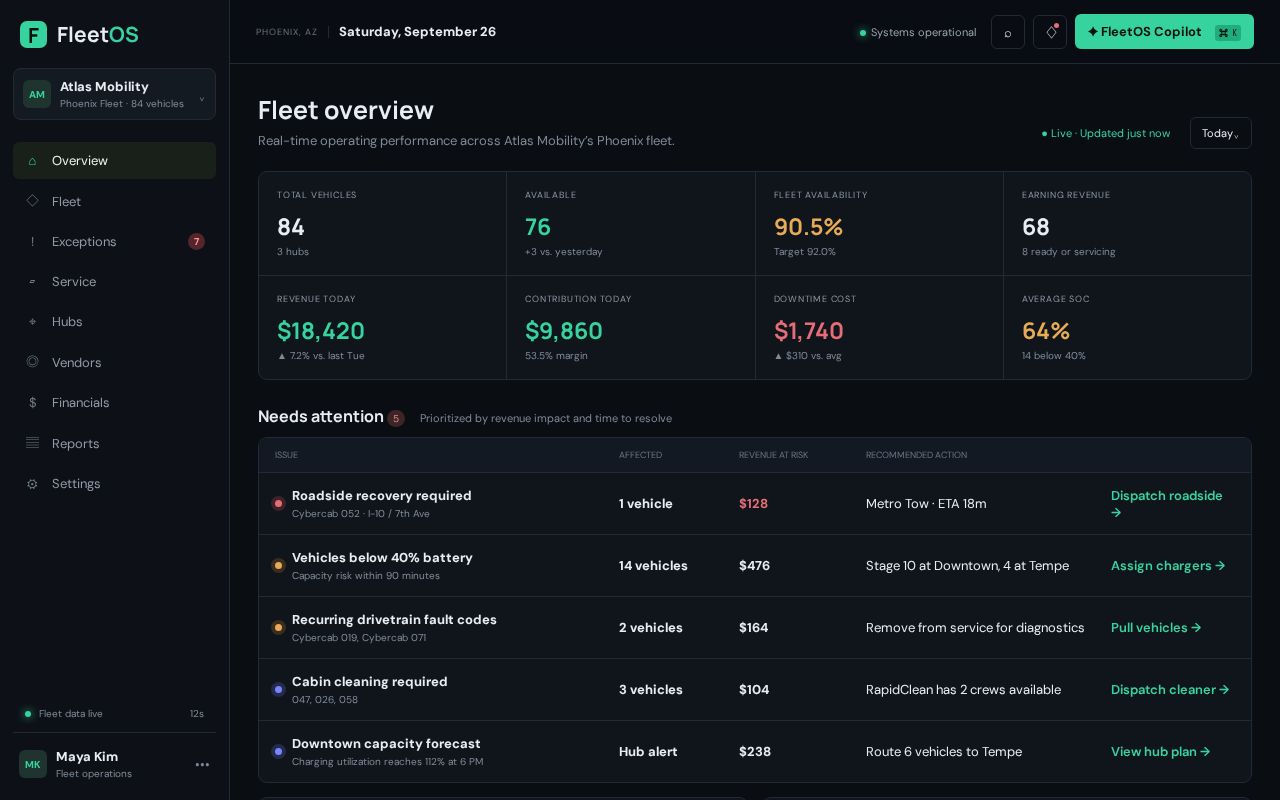
Task: Expand the Atlas Mobility fleet switcher chevron
Action: tap(201, 98)
